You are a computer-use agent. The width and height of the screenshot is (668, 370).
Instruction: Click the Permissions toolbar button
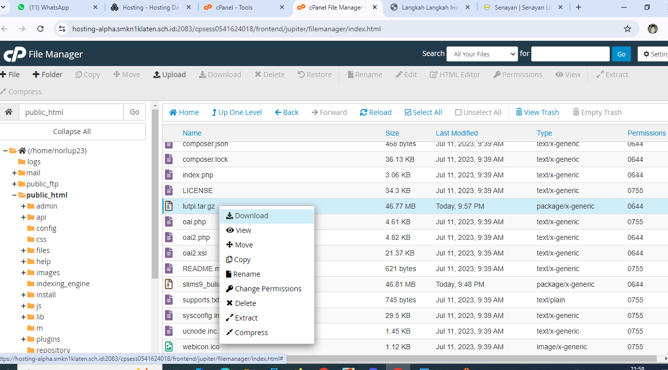518,75
